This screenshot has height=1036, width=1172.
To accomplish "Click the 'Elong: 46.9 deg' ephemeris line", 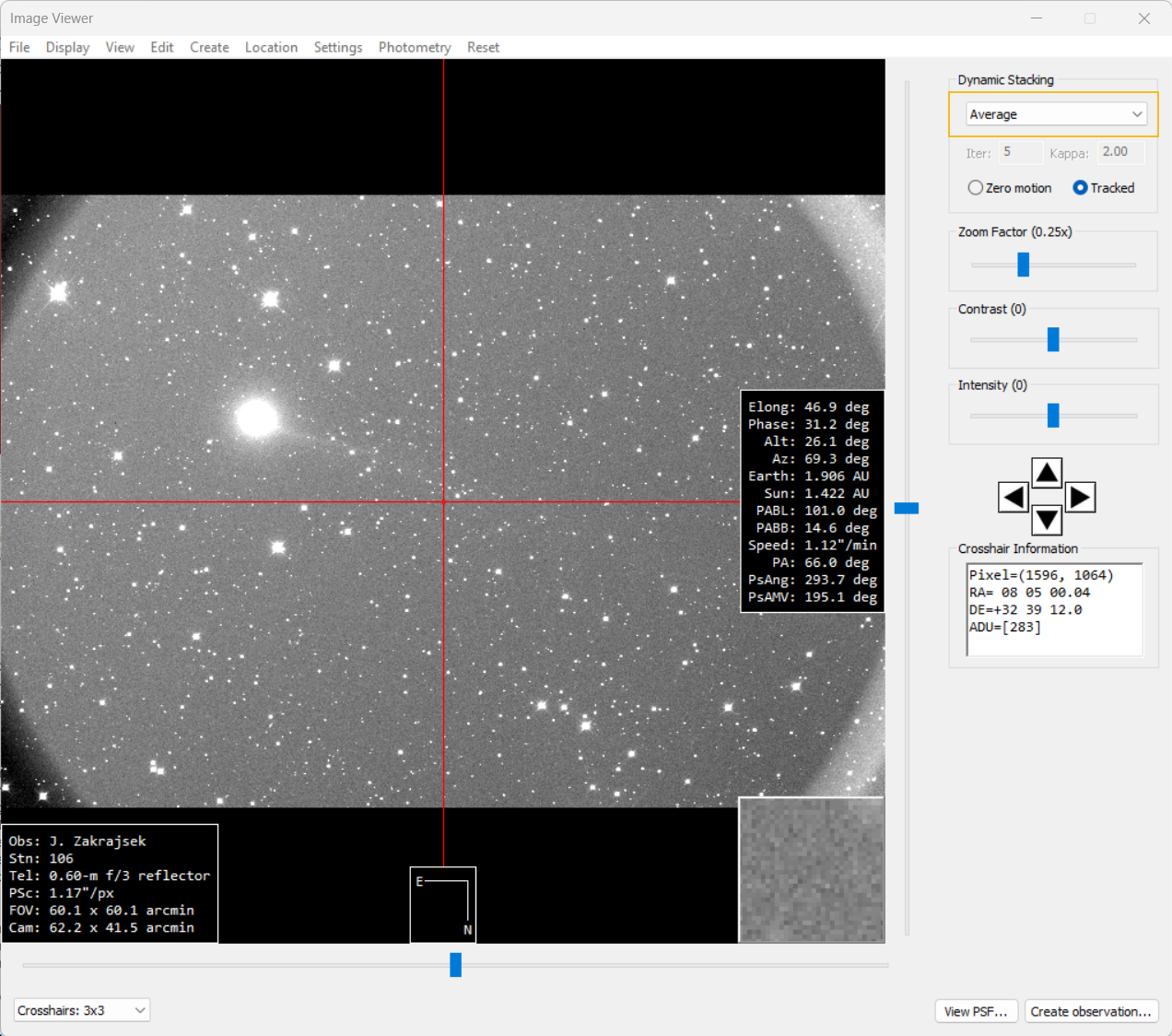I will tap(809, 406).
